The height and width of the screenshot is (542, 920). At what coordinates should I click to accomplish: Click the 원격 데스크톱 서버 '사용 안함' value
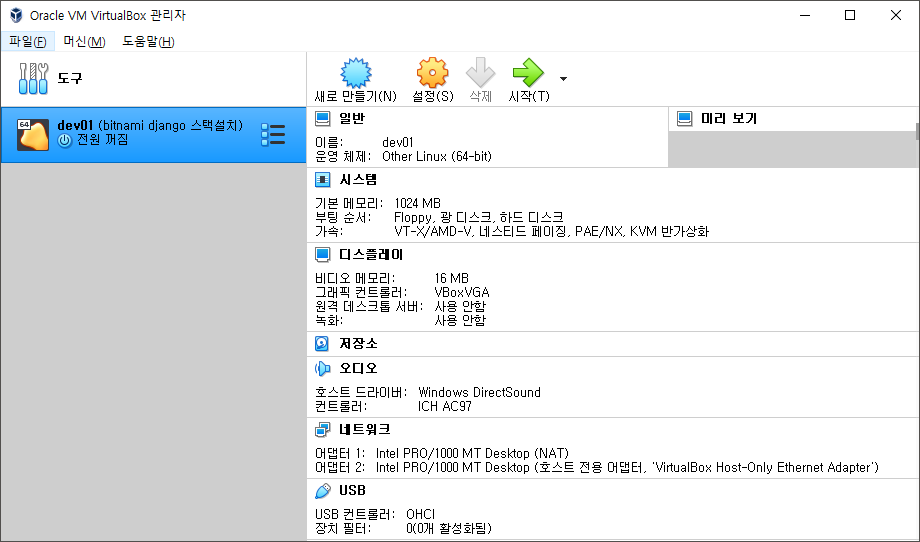460,306
